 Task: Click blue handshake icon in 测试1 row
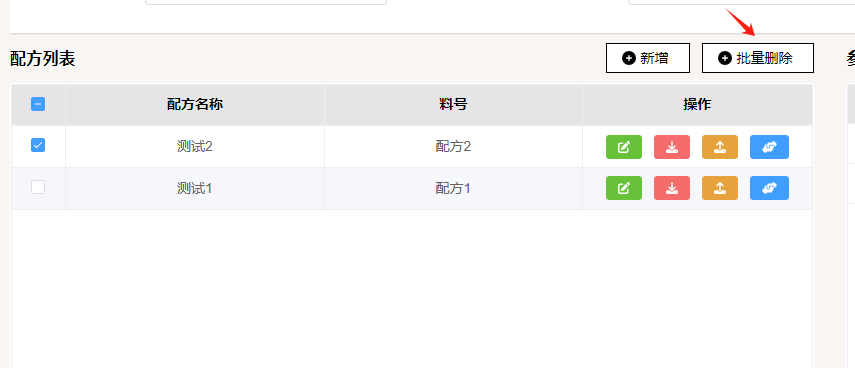(x=769, y=188)
